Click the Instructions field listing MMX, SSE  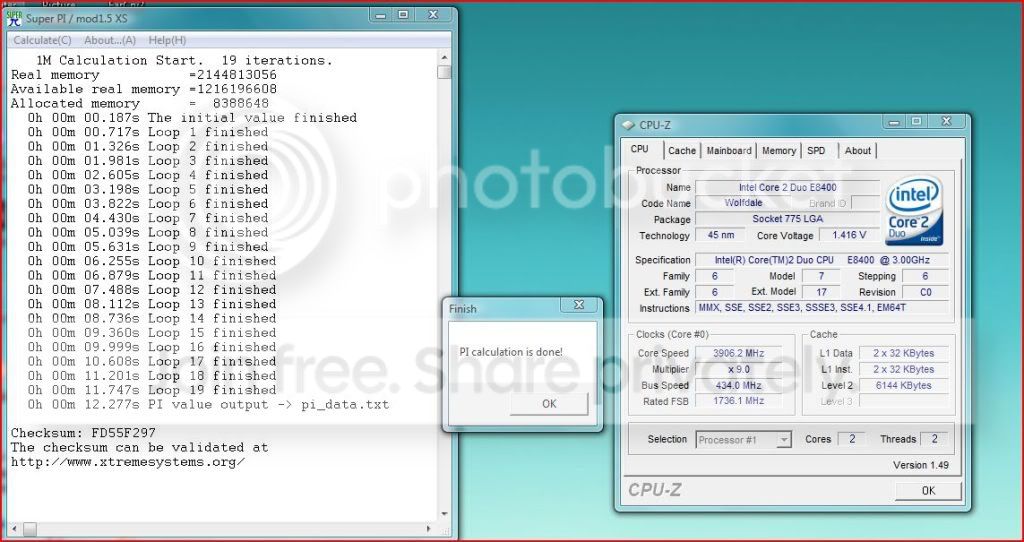[822, 308]
